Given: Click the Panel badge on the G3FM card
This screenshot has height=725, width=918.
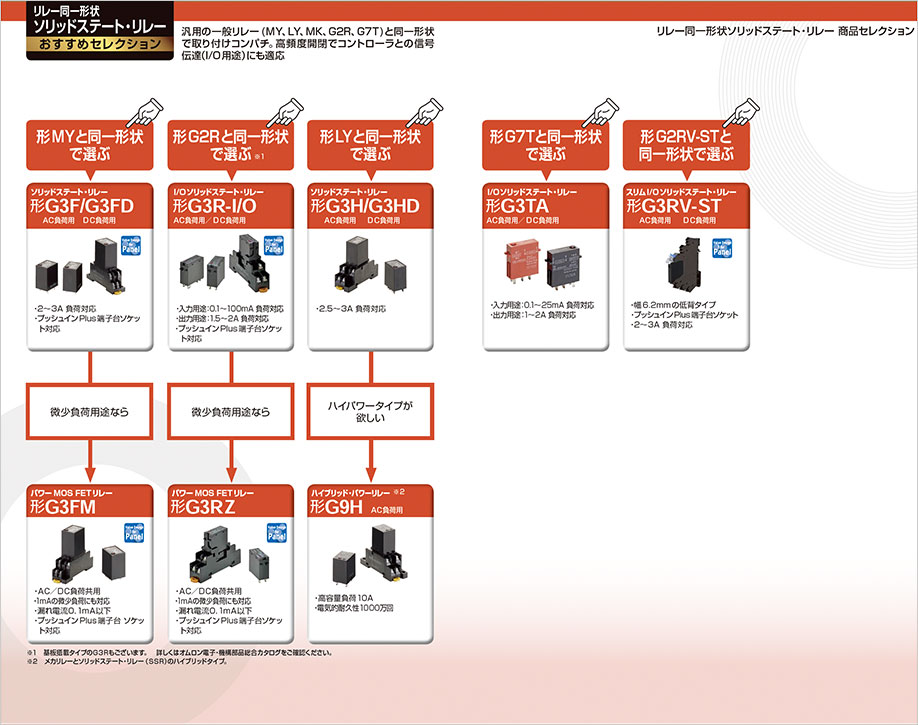Looking at the screenshot, I should pyautogui.click(x=133, y=533).
